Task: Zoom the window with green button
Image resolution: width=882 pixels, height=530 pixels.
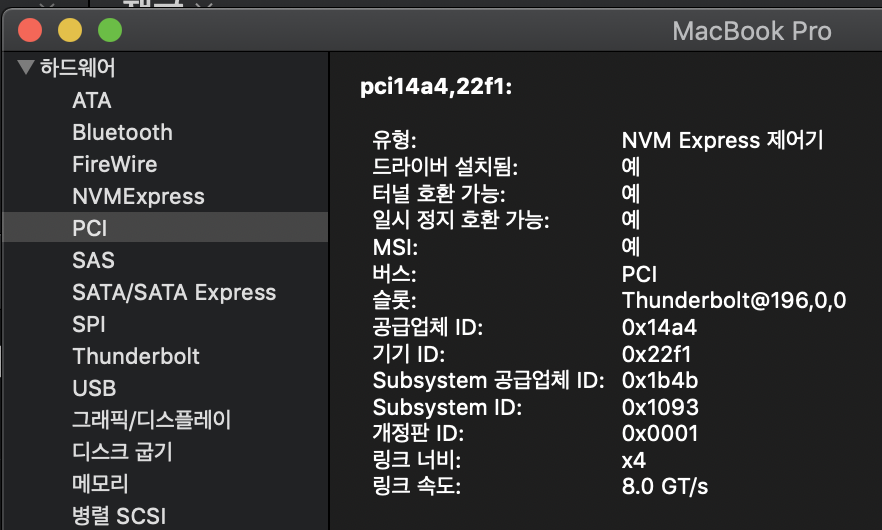Action: pyautogui.click(x=110, y=30)
